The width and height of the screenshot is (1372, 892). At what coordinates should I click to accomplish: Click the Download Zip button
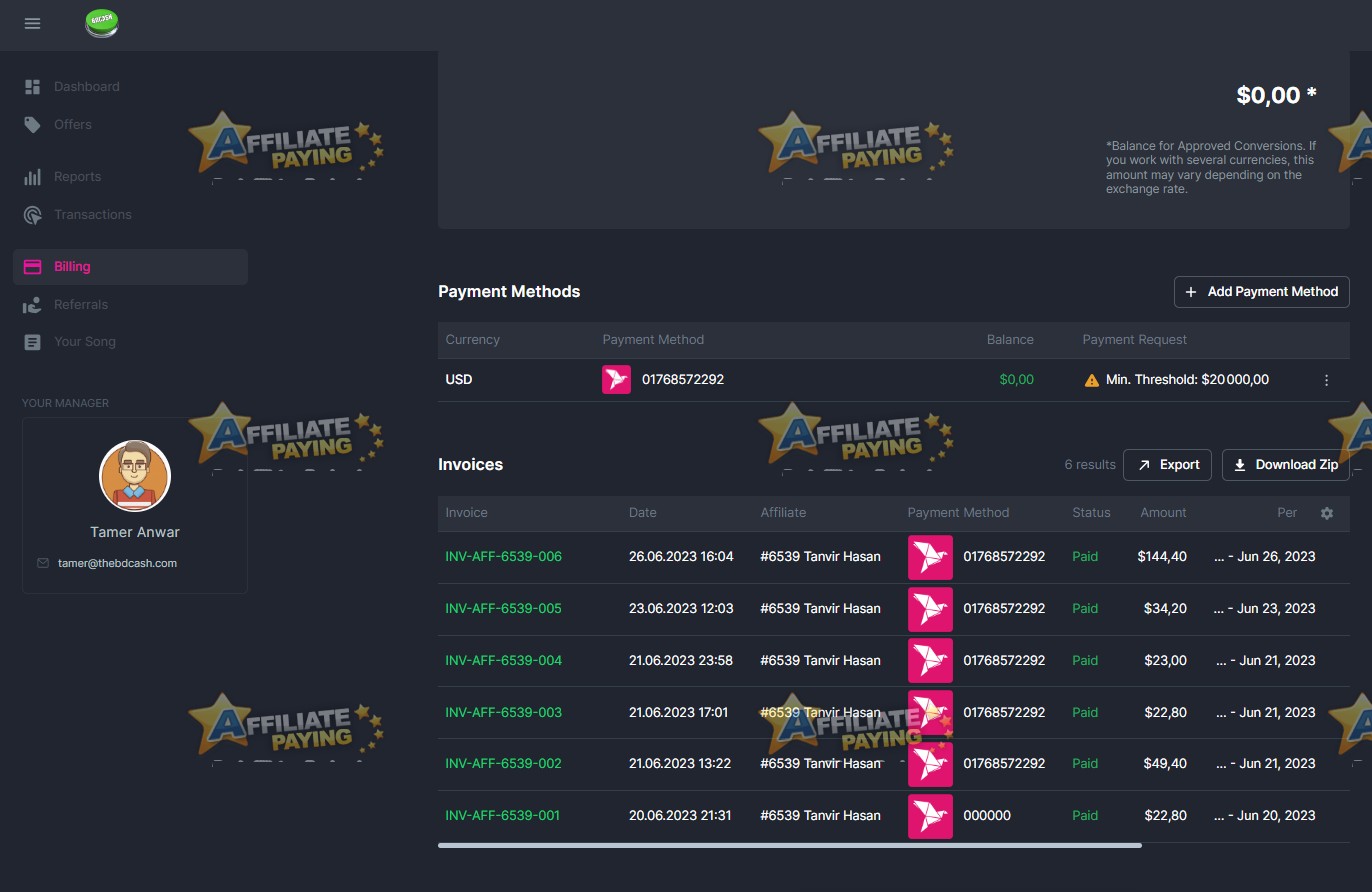[1285, 465]
